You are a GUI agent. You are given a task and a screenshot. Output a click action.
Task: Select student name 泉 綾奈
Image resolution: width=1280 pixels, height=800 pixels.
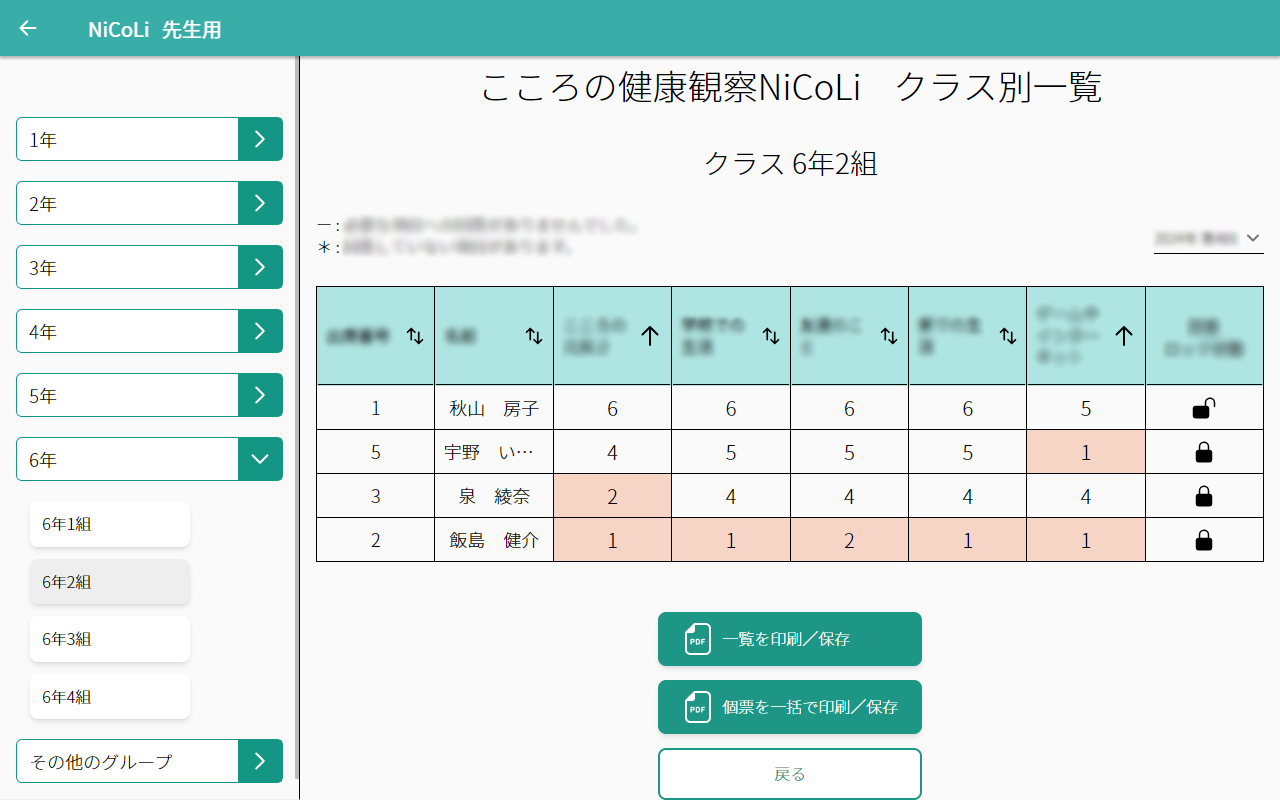pyautogui.click(x=494, y=496)
